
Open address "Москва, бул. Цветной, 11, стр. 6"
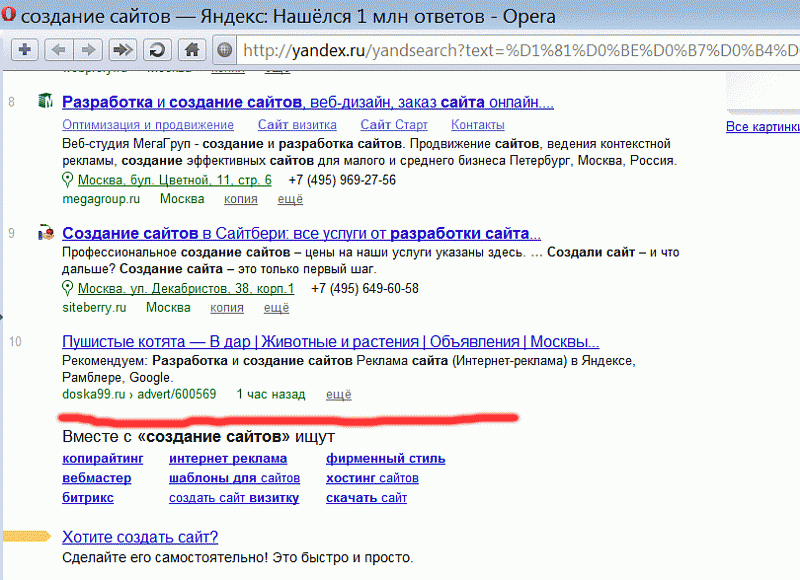click(174, 180)
